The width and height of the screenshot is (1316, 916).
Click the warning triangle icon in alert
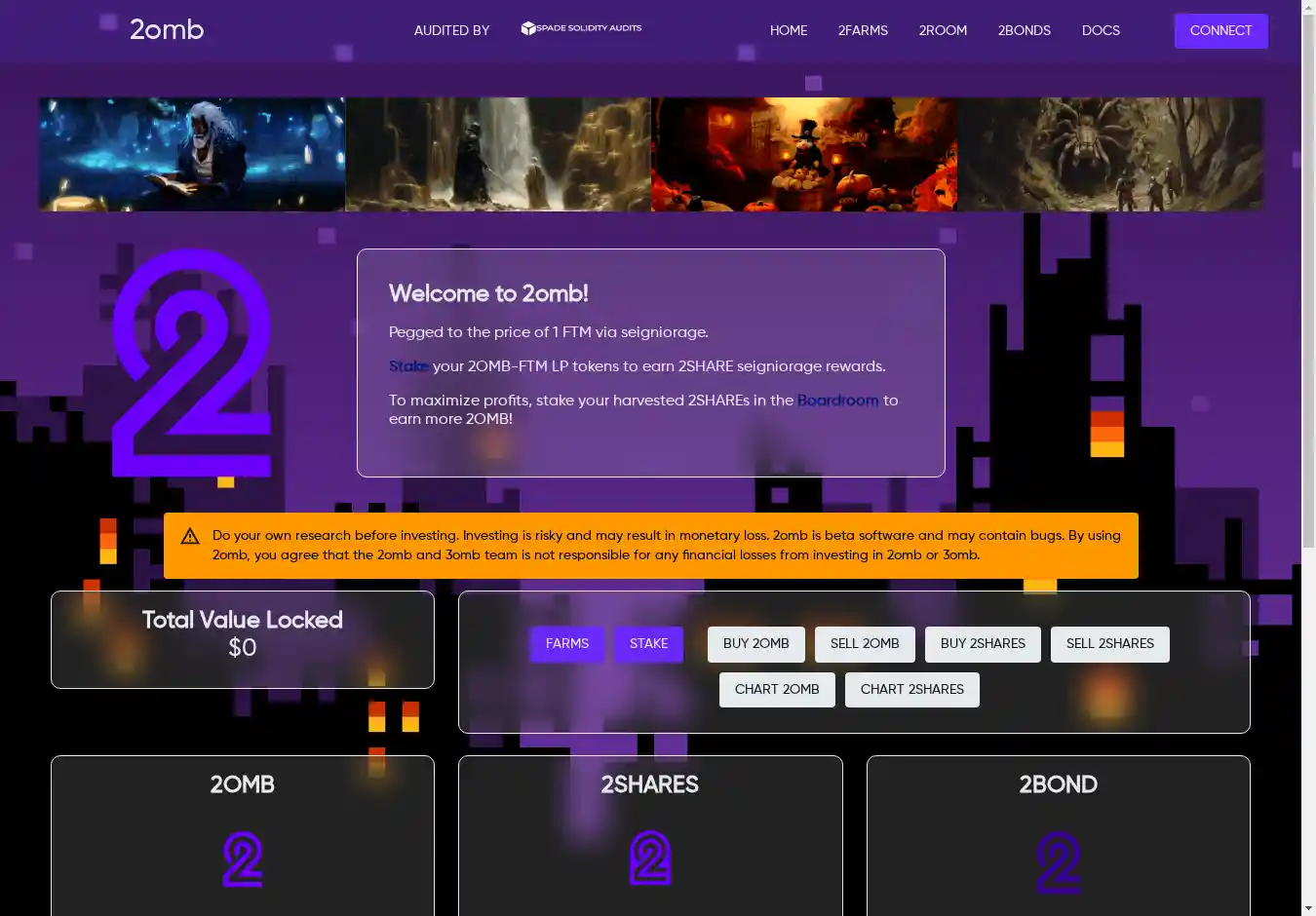point(190,536)
